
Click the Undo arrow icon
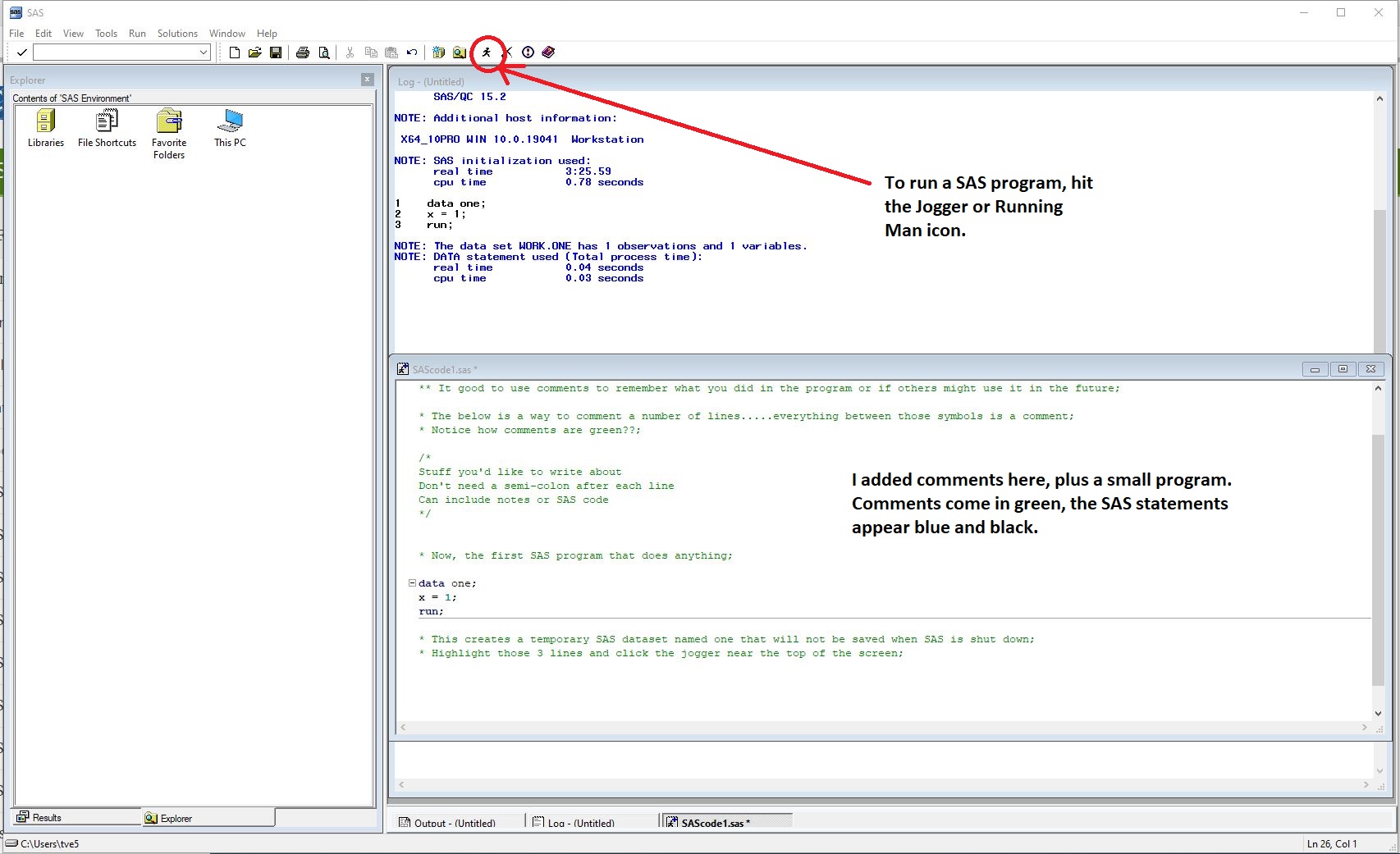click(x=412, y=53)
